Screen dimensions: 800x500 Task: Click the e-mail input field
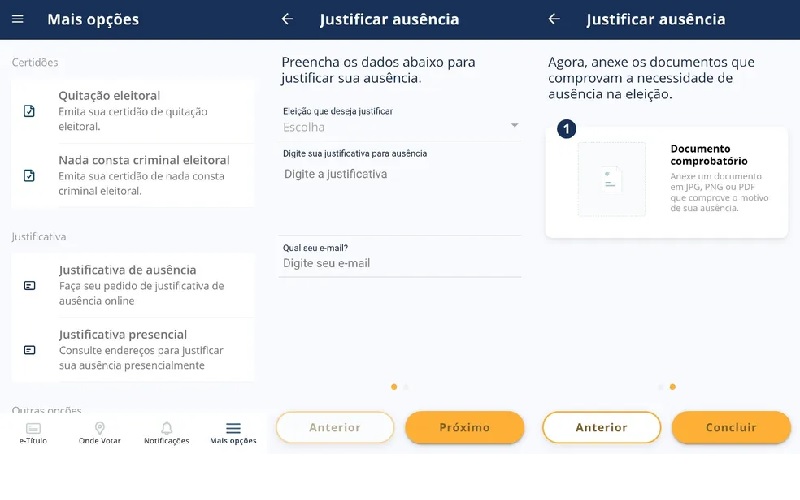point(400,263)
